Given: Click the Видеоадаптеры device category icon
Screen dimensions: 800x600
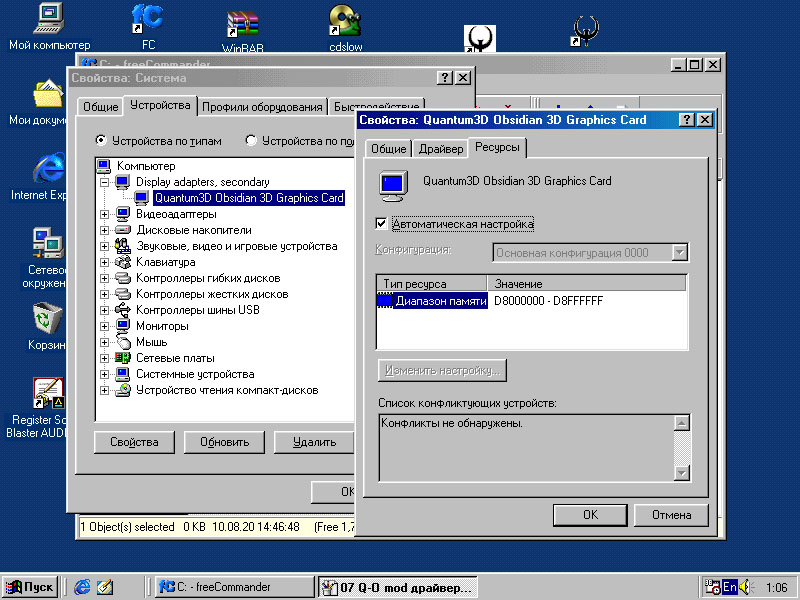Looking at the screenshot, I should [122, 214].
